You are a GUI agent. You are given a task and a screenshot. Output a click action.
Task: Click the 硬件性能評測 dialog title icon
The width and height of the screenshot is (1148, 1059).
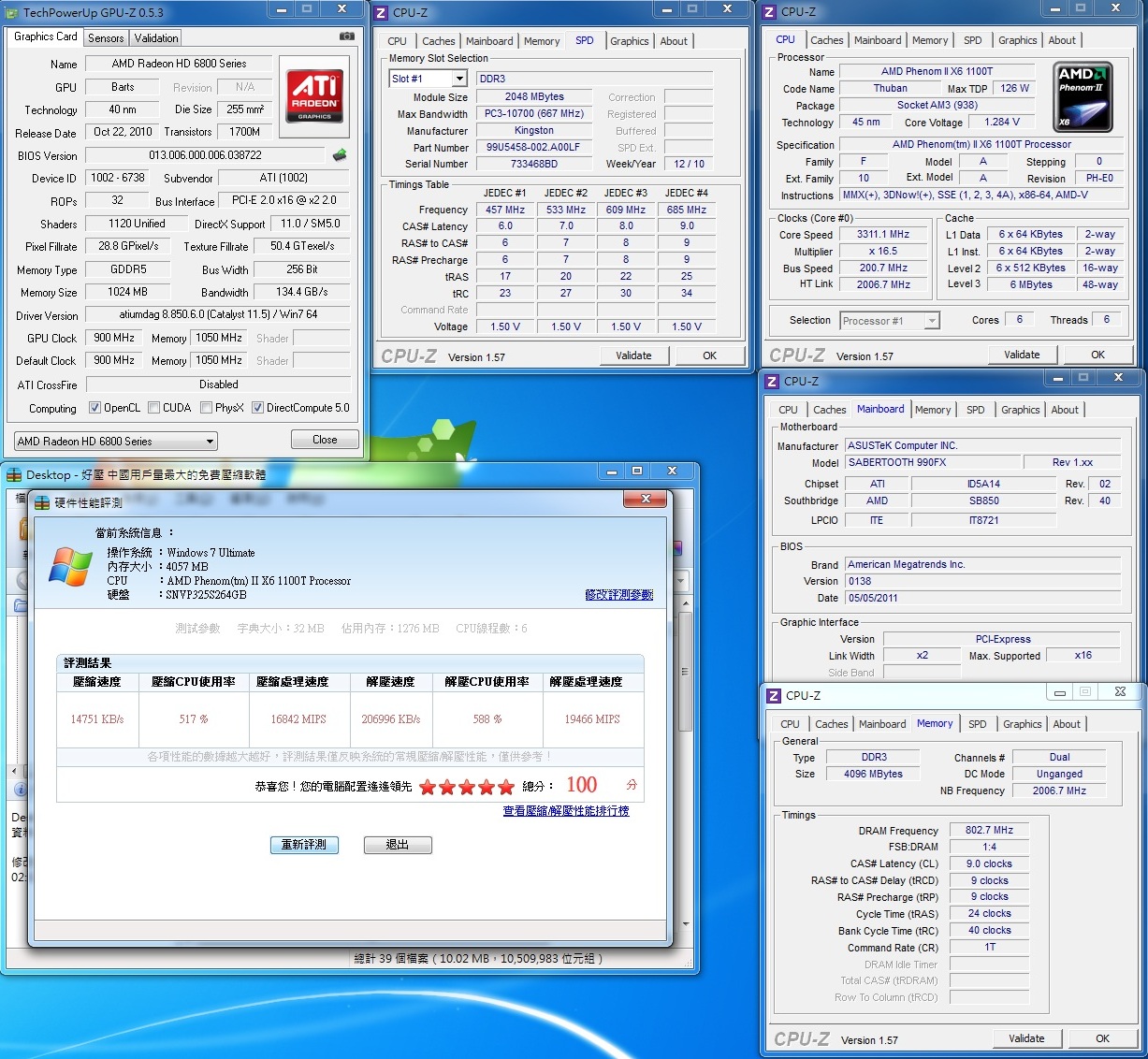tap(42, 502)
